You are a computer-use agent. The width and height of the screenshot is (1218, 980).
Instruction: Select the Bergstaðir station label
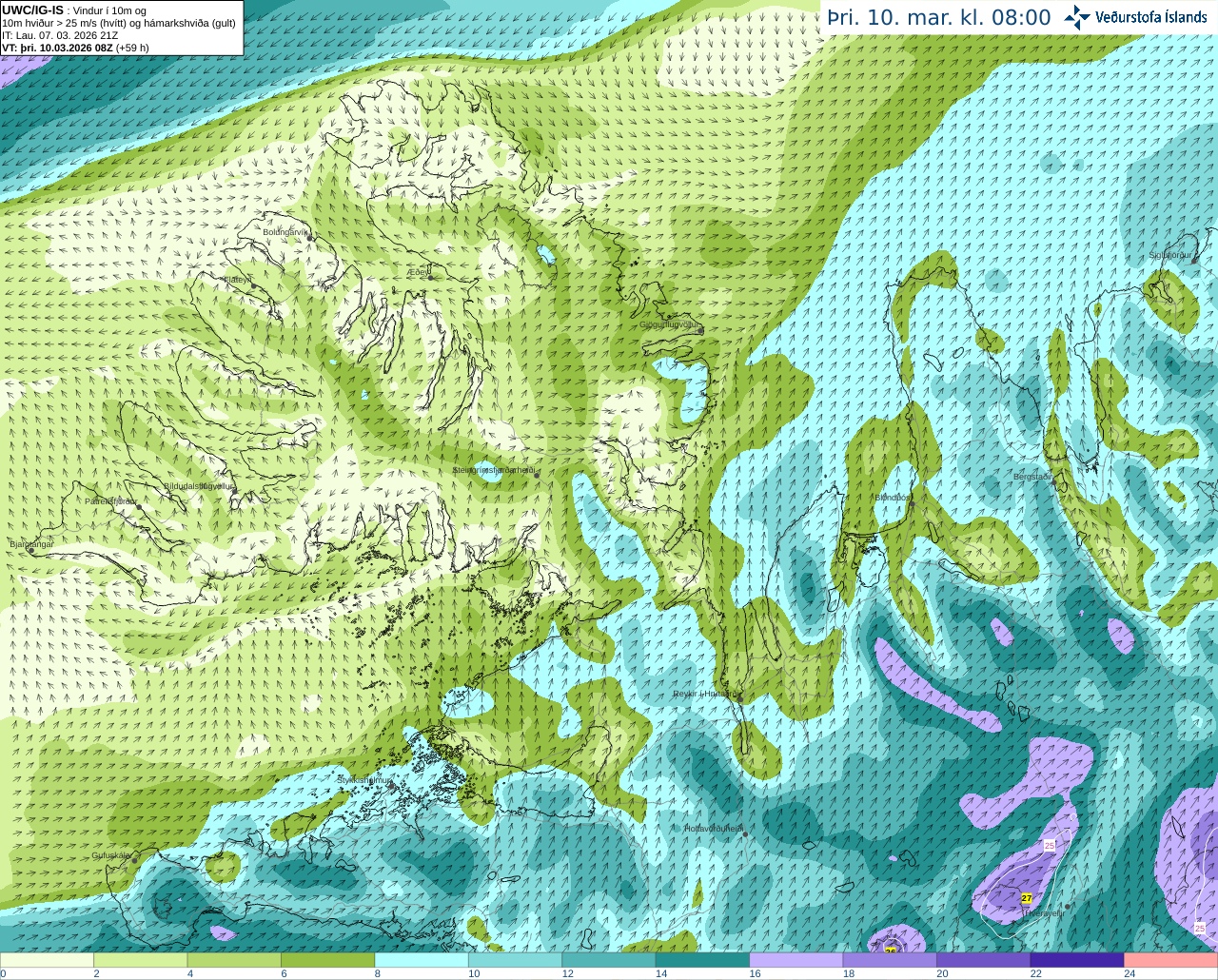point(1032,477)
